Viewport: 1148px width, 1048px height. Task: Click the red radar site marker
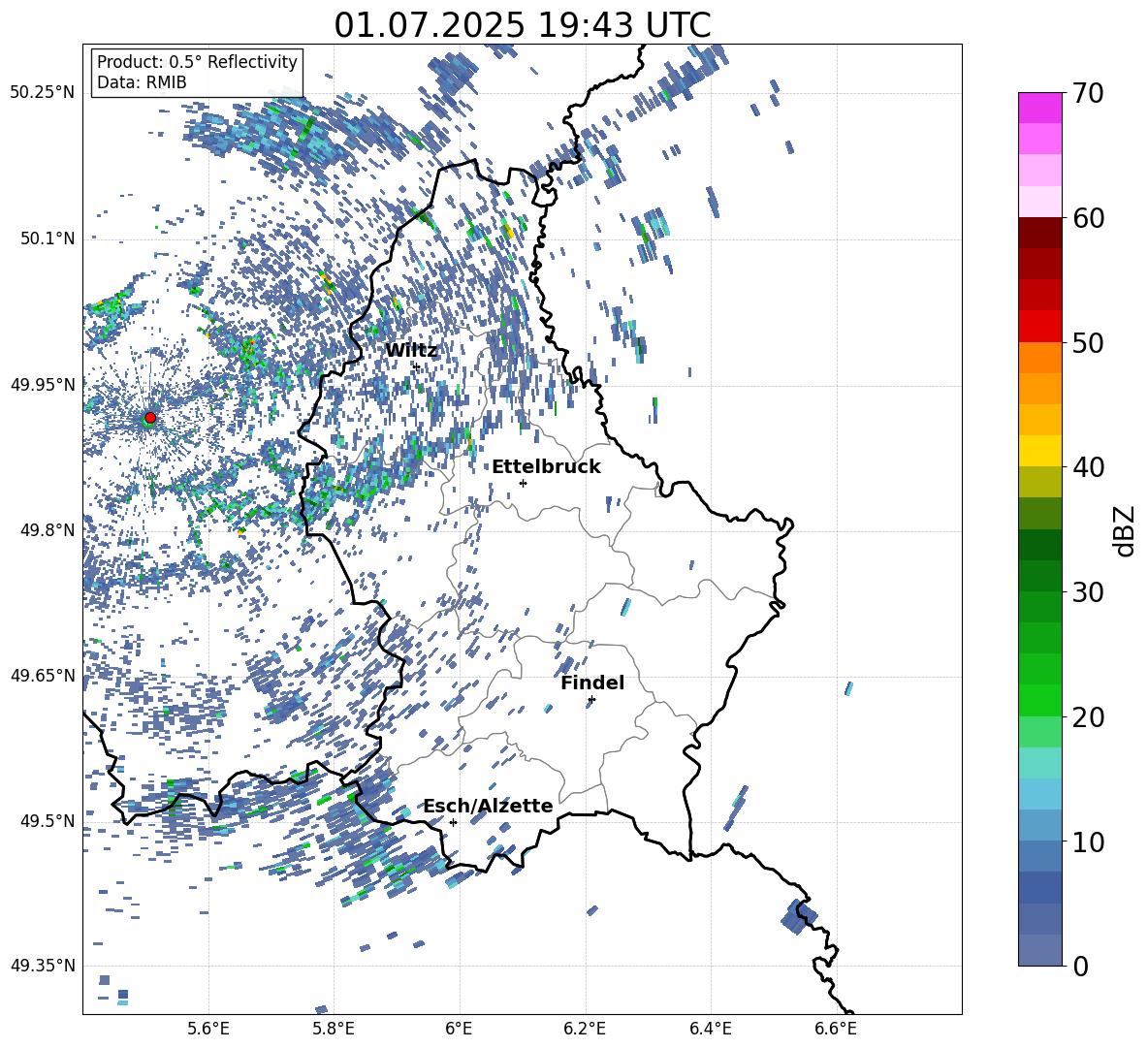150,418
